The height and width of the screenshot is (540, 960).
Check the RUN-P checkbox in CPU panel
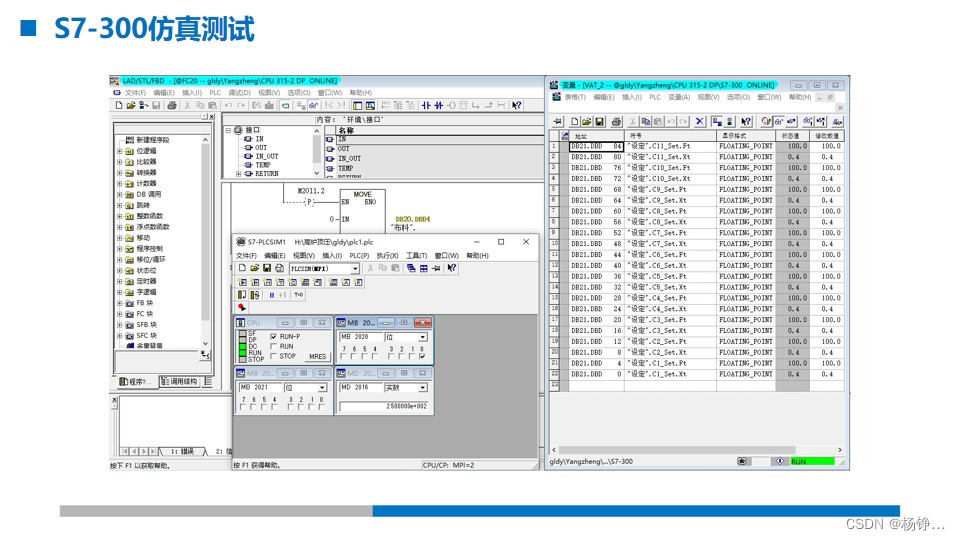pyautogui.click(x=273, y=337)
